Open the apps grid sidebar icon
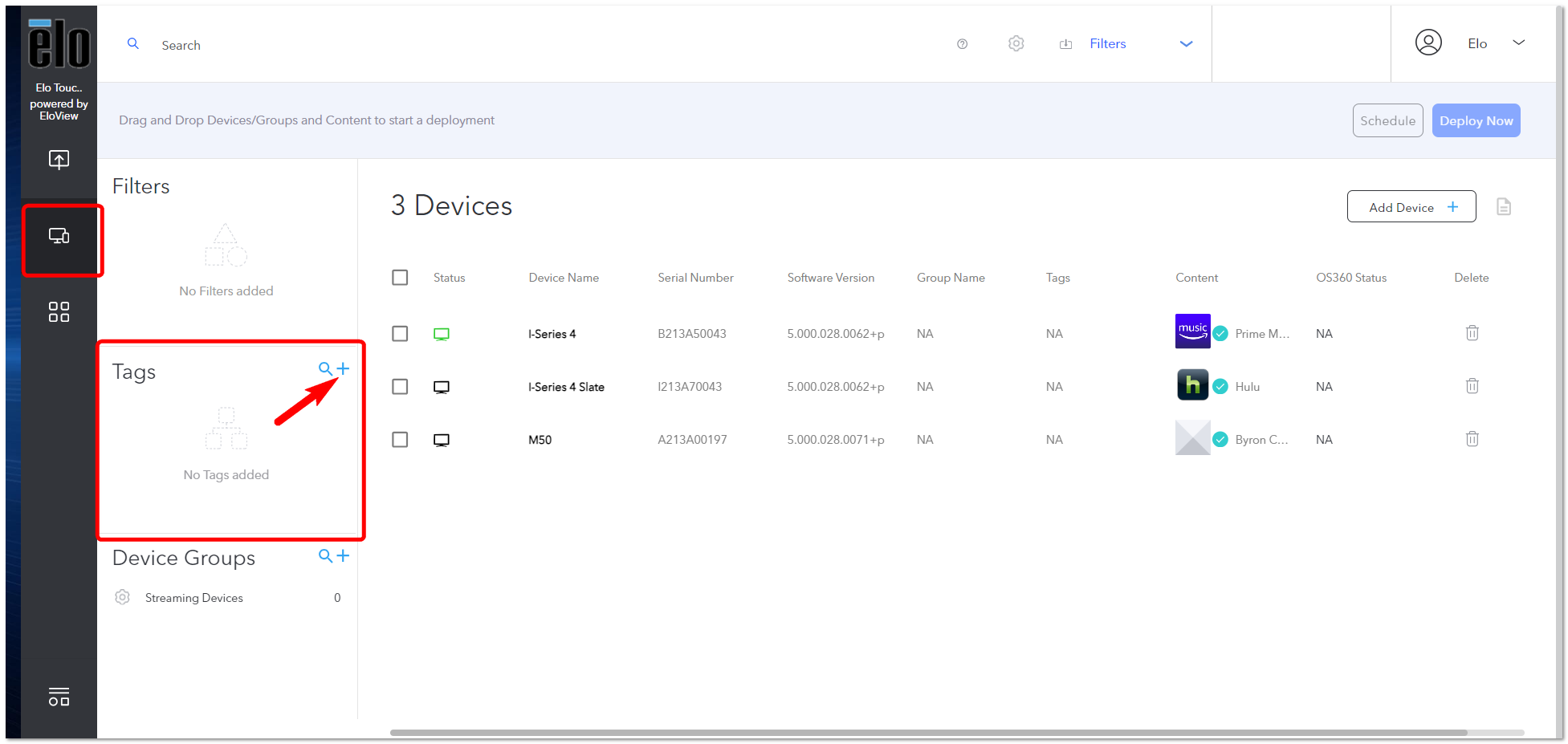 (59, 311)
